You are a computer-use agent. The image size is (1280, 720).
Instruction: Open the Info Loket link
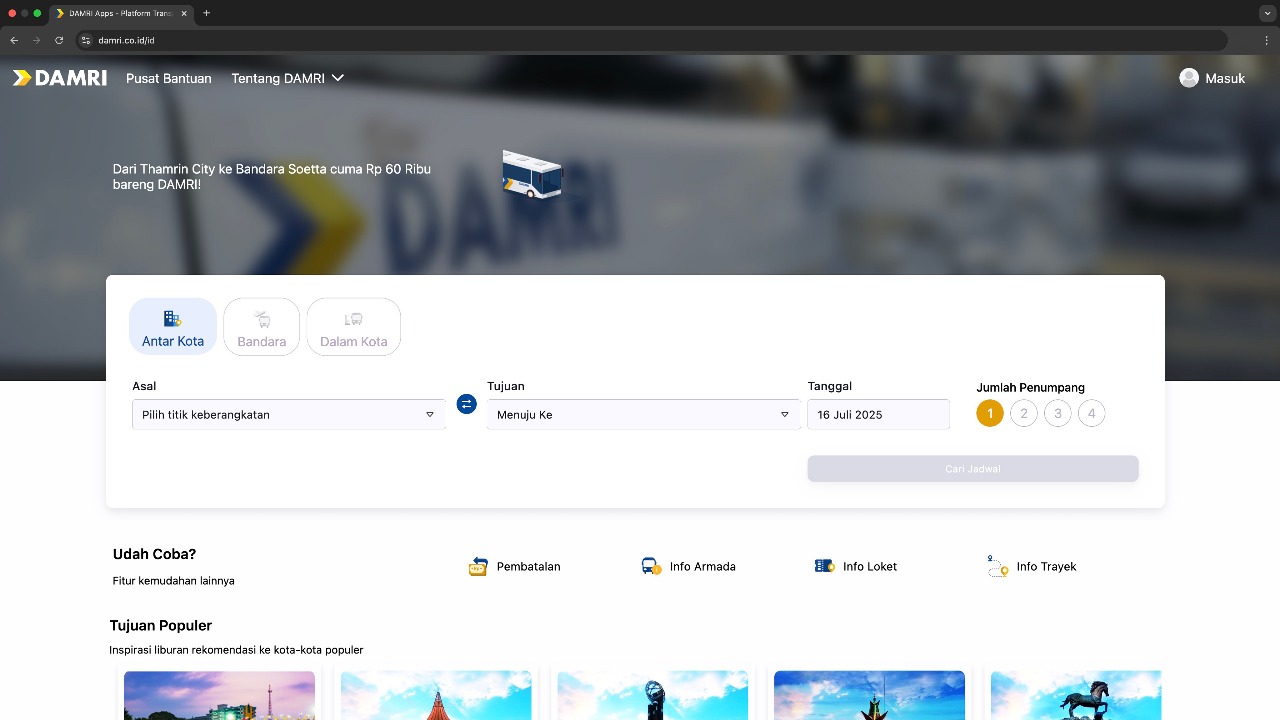pos(870,566)
